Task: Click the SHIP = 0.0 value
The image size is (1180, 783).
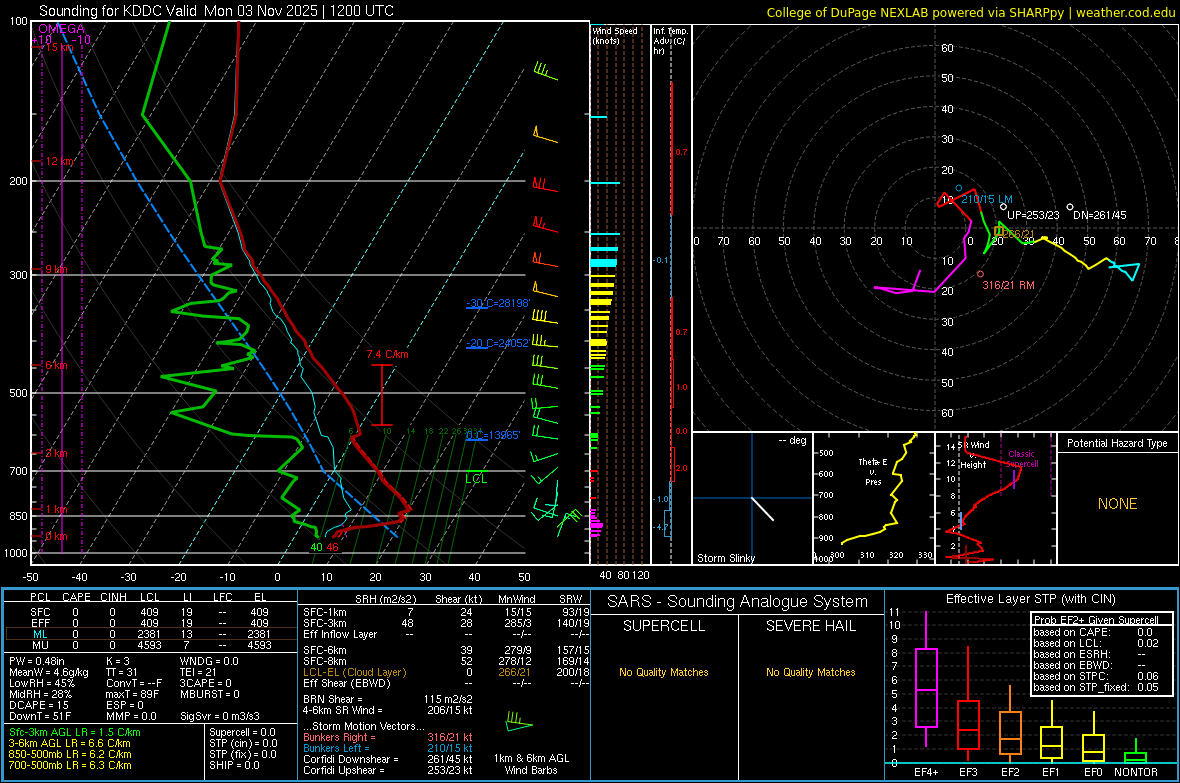Action: point(234,765)
